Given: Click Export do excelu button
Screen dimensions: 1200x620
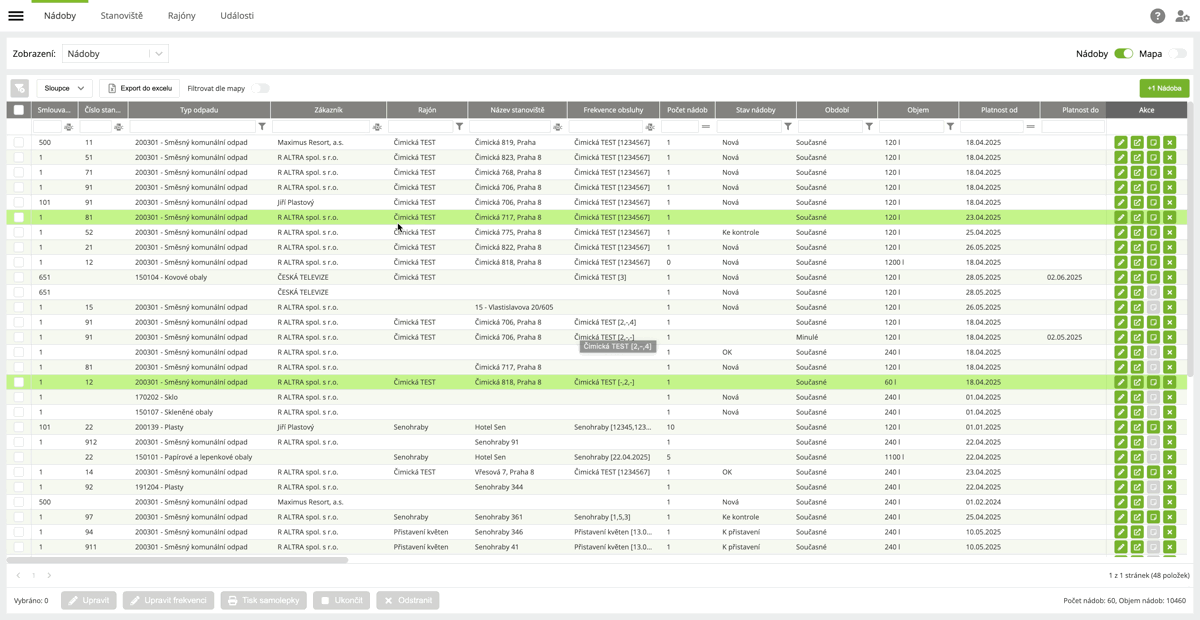Looking at the screenshot, I should (139, 88).
